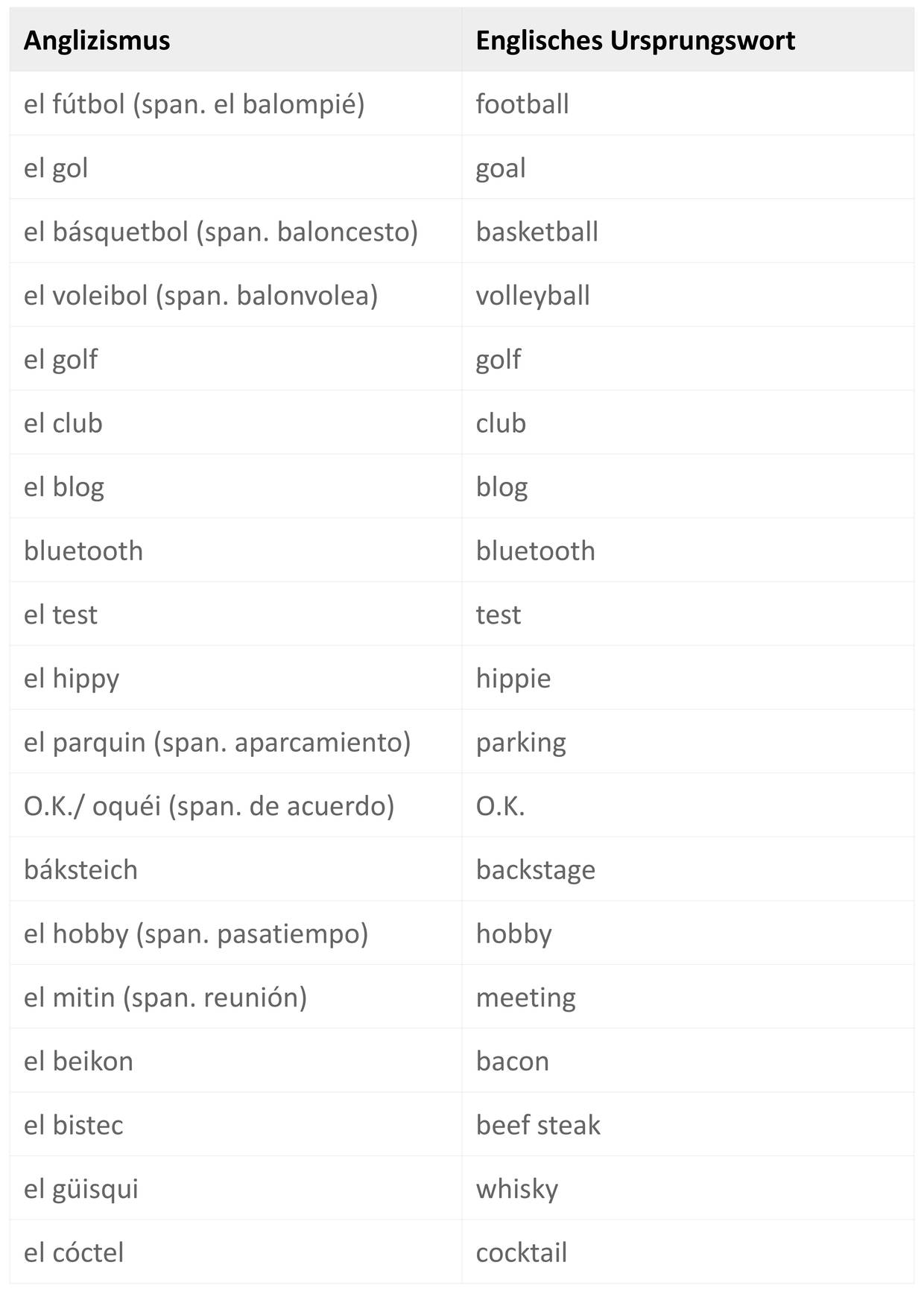This screenshot has height=1303, width=924.
Task: Select the "el club" cell
Action: point(63,423)
